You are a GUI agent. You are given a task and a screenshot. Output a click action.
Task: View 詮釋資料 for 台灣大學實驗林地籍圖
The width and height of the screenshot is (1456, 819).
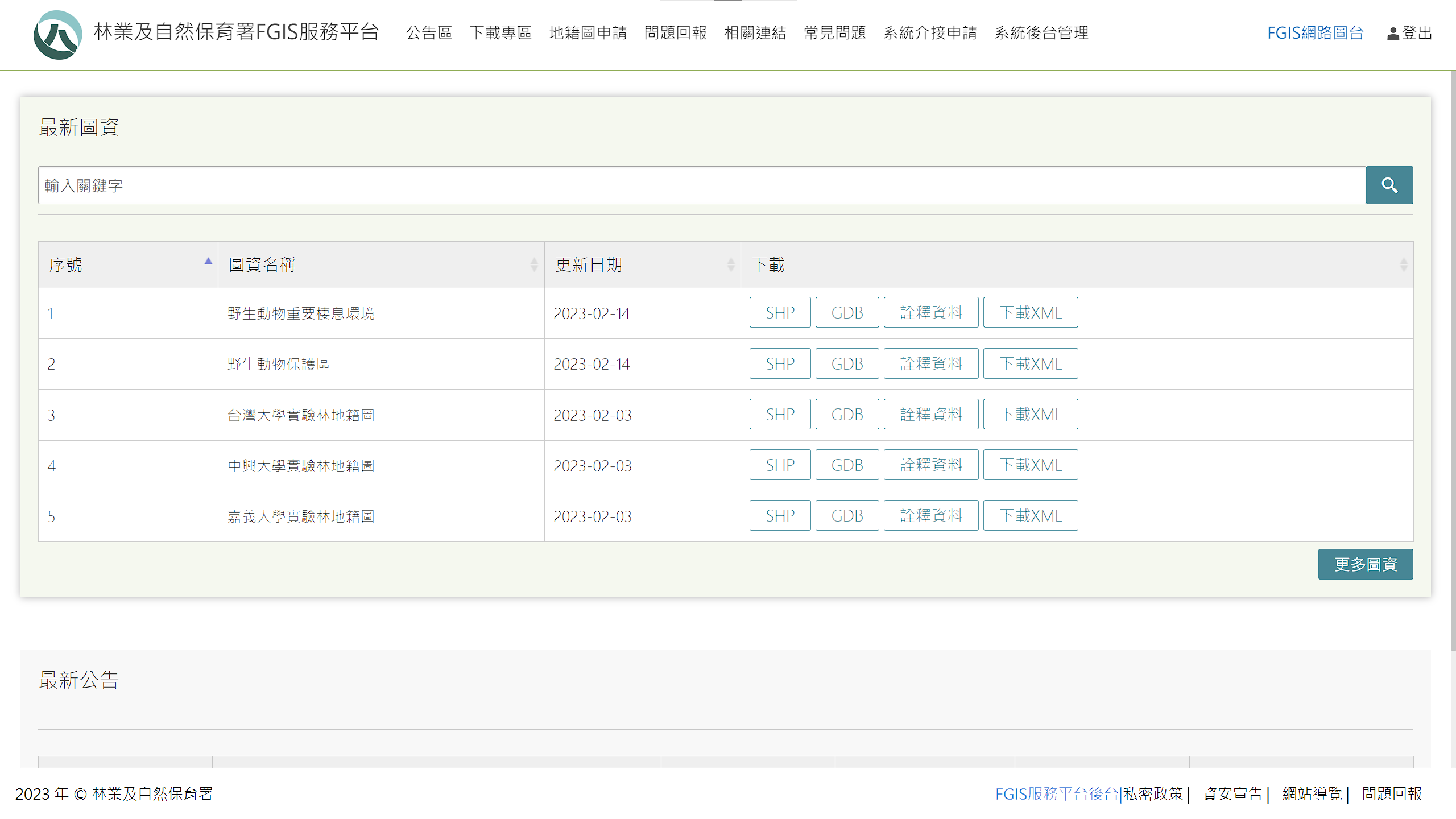tap(930, 414)
